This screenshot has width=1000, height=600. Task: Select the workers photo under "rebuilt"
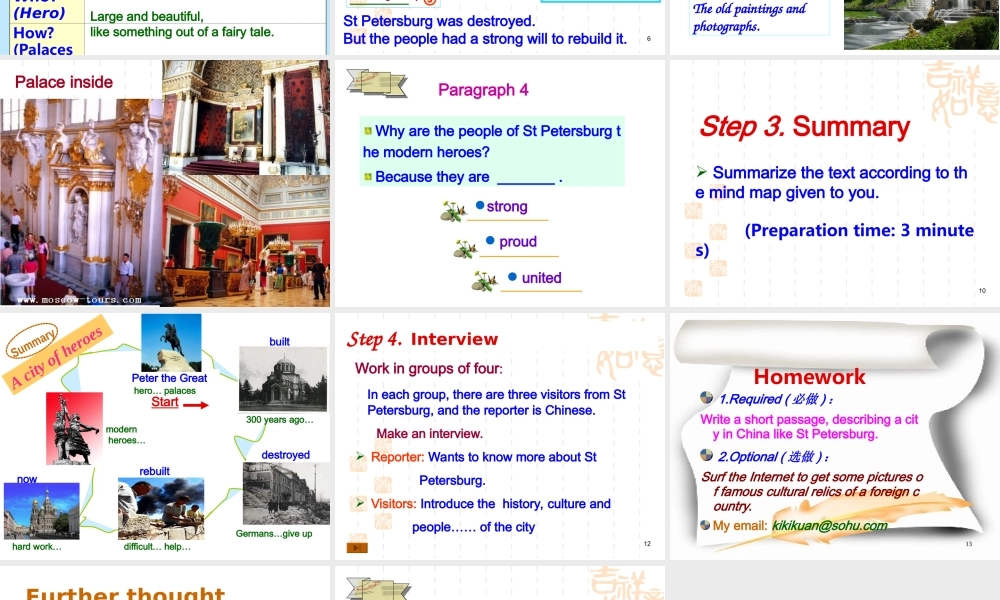(x=161, y=509)
